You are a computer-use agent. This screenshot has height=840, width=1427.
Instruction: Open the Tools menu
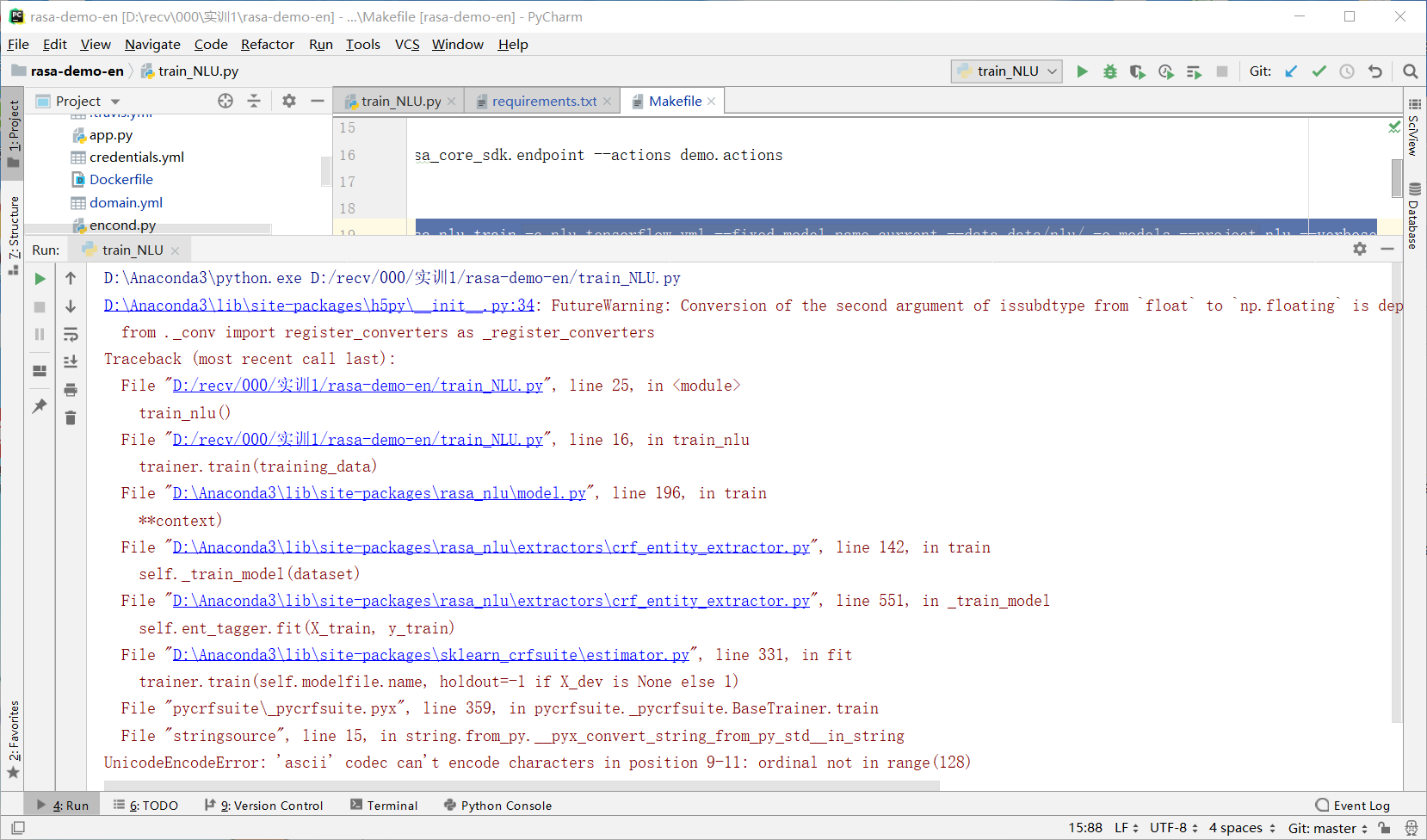tap(362, 44)
